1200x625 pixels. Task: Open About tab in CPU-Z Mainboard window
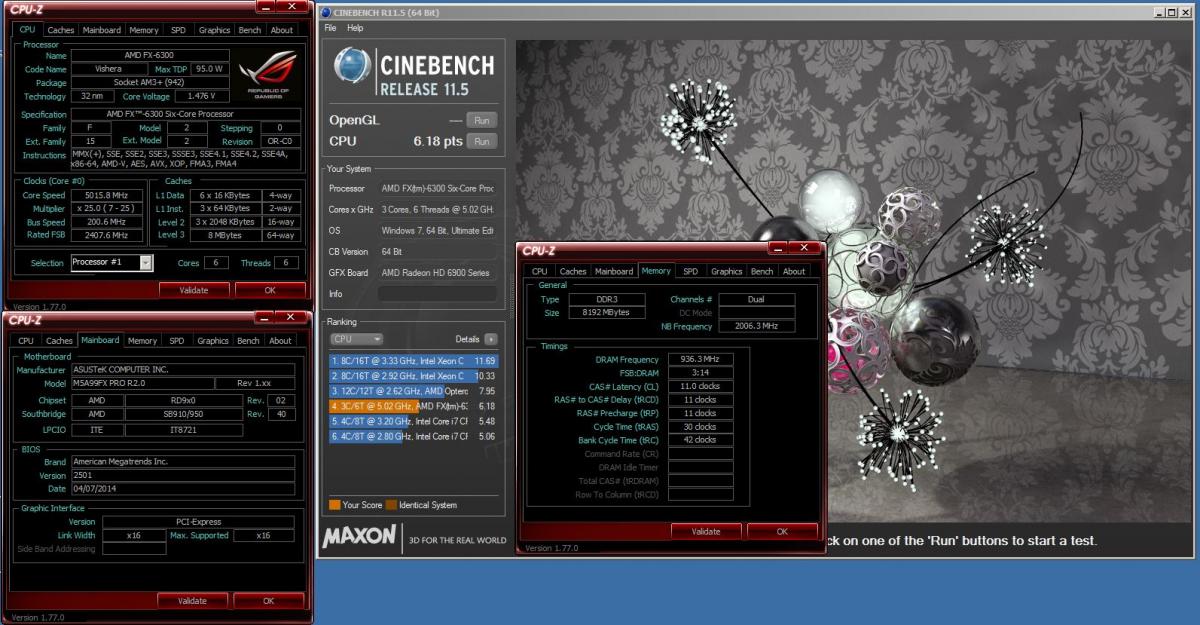coord(281,340)
